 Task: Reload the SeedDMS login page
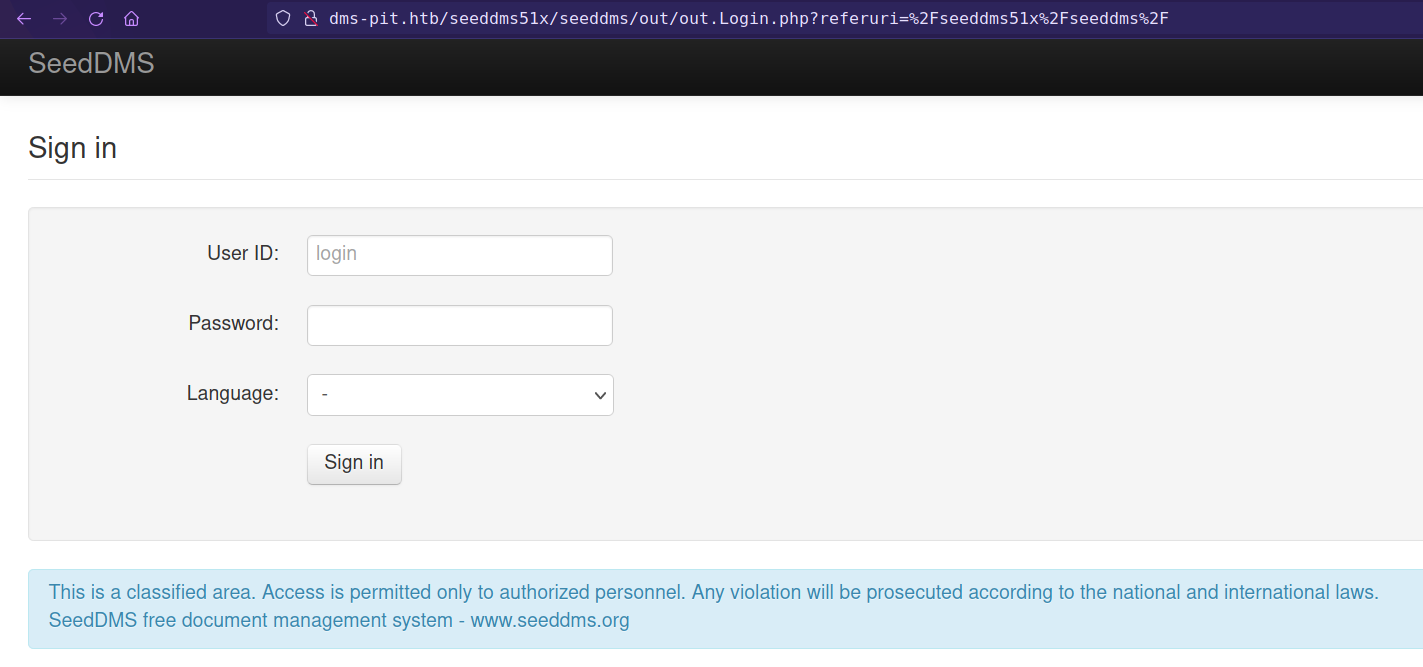click(x=96, y=18)
